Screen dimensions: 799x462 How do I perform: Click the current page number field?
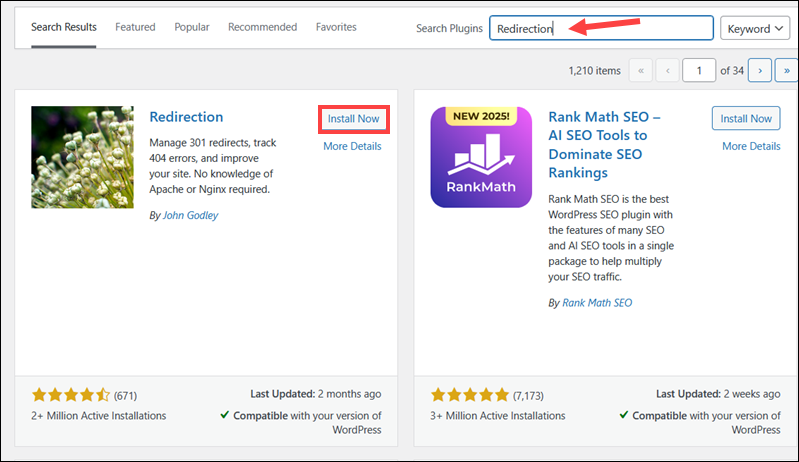tap(699, 70)
